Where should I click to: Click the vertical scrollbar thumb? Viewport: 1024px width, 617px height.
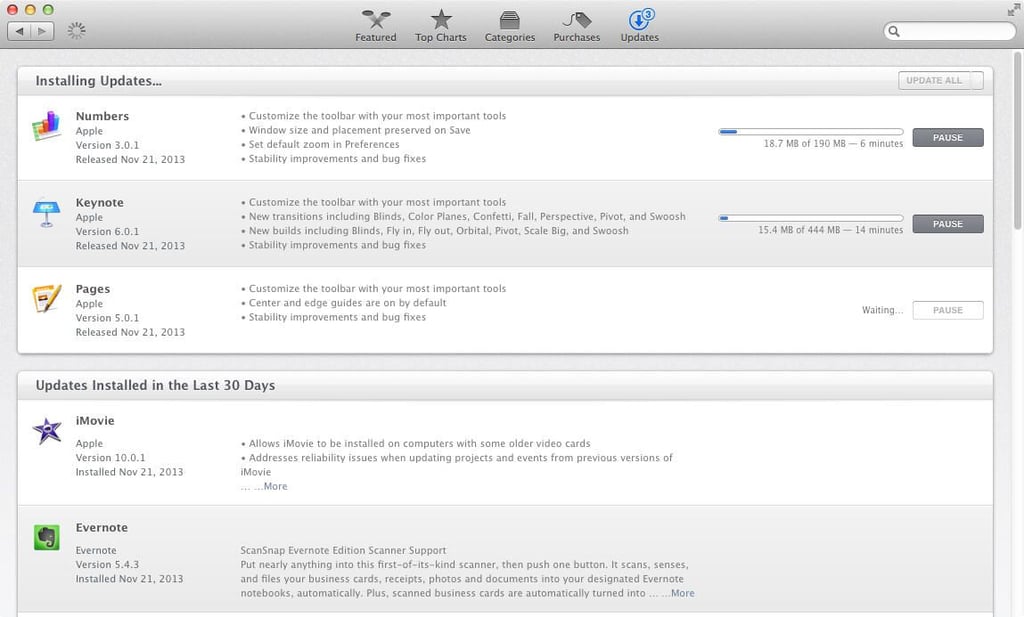coord(1017,141)
